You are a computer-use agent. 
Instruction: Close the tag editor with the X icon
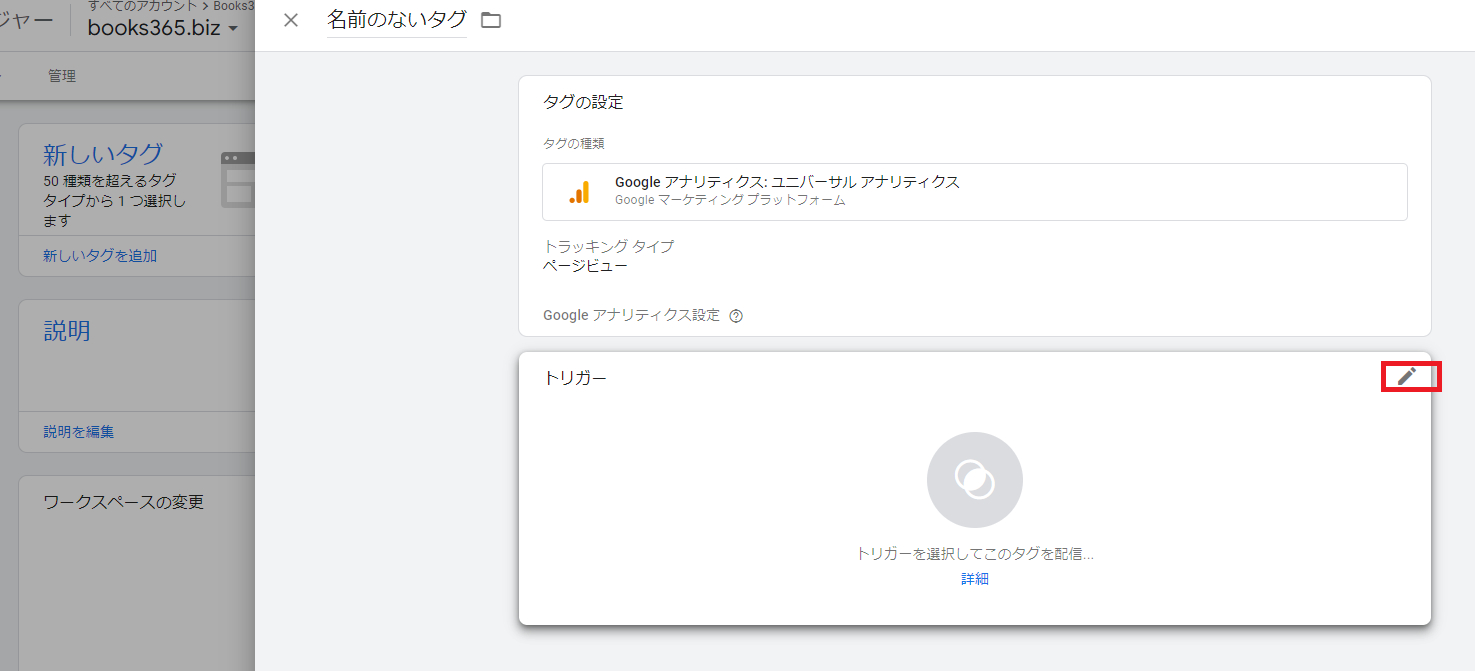290,19
